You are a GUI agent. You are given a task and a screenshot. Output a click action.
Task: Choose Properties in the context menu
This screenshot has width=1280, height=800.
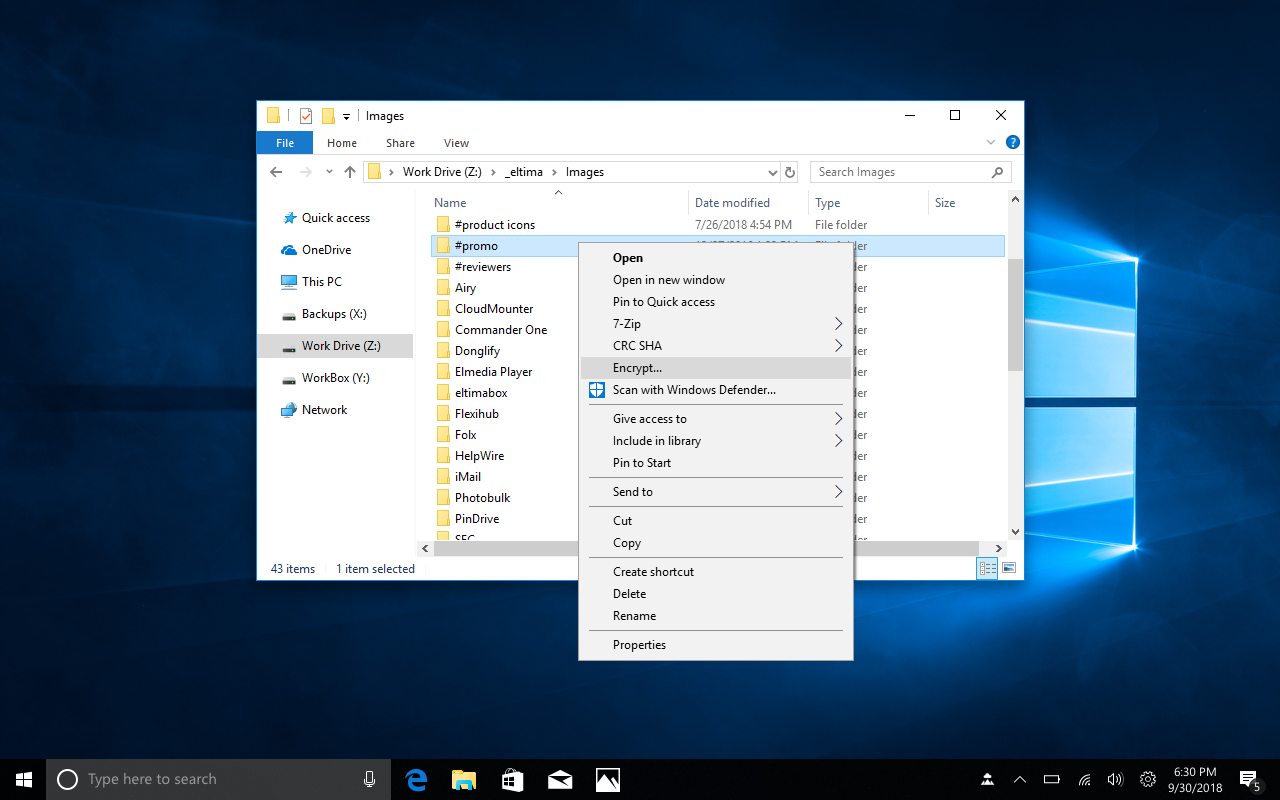pyautogui.click(x=639, y=645)
